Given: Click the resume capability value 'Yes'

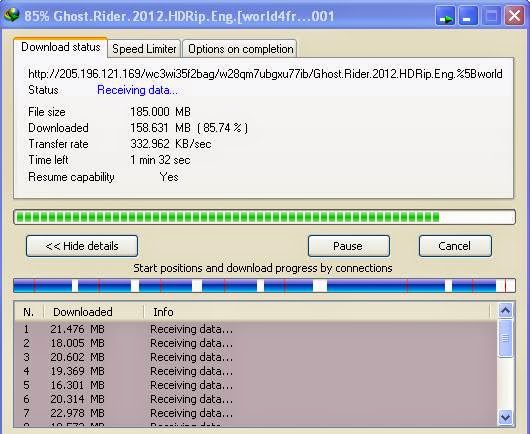Looking at the screenshot, I should coord(169,177).
